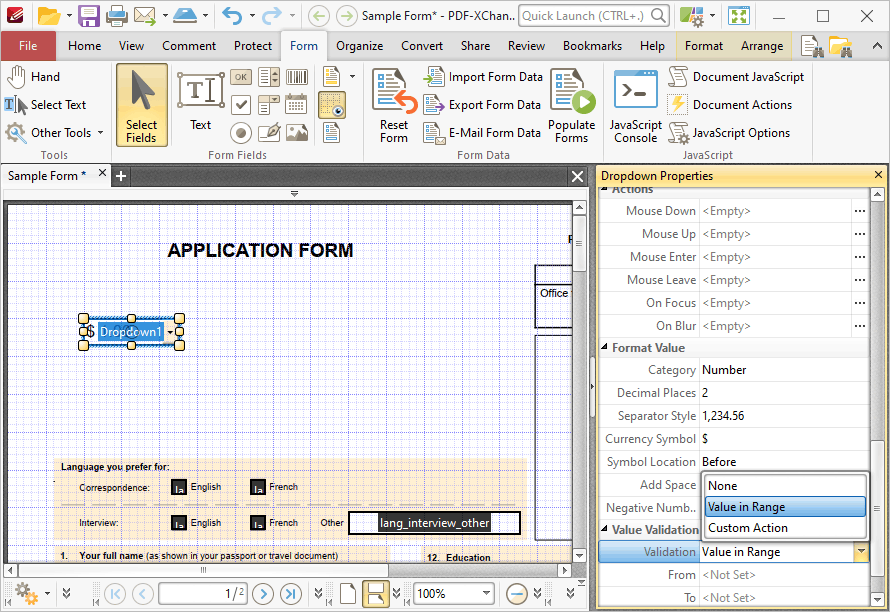Click Import Form Data
This screenshot has width=890, height=612.
click(483, 77)
